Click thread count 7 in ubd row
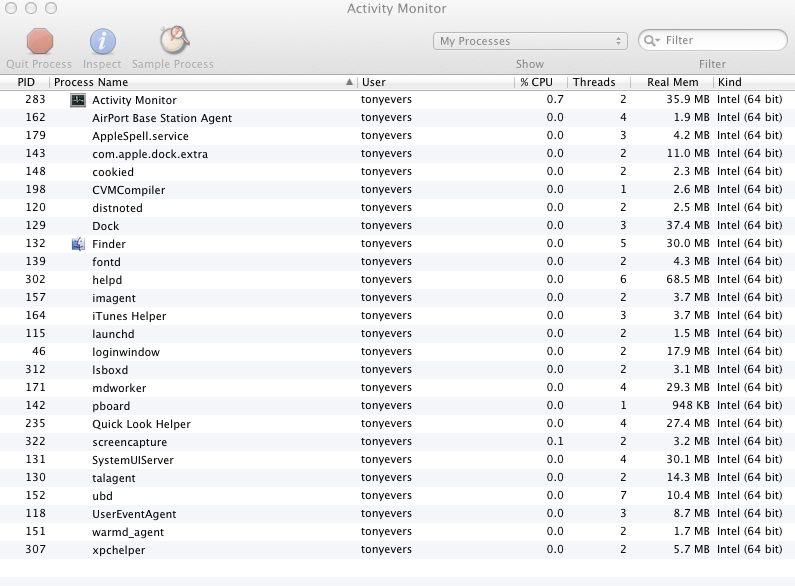The image size is (795, 586). pyautogui.click(x=623, y=495)
